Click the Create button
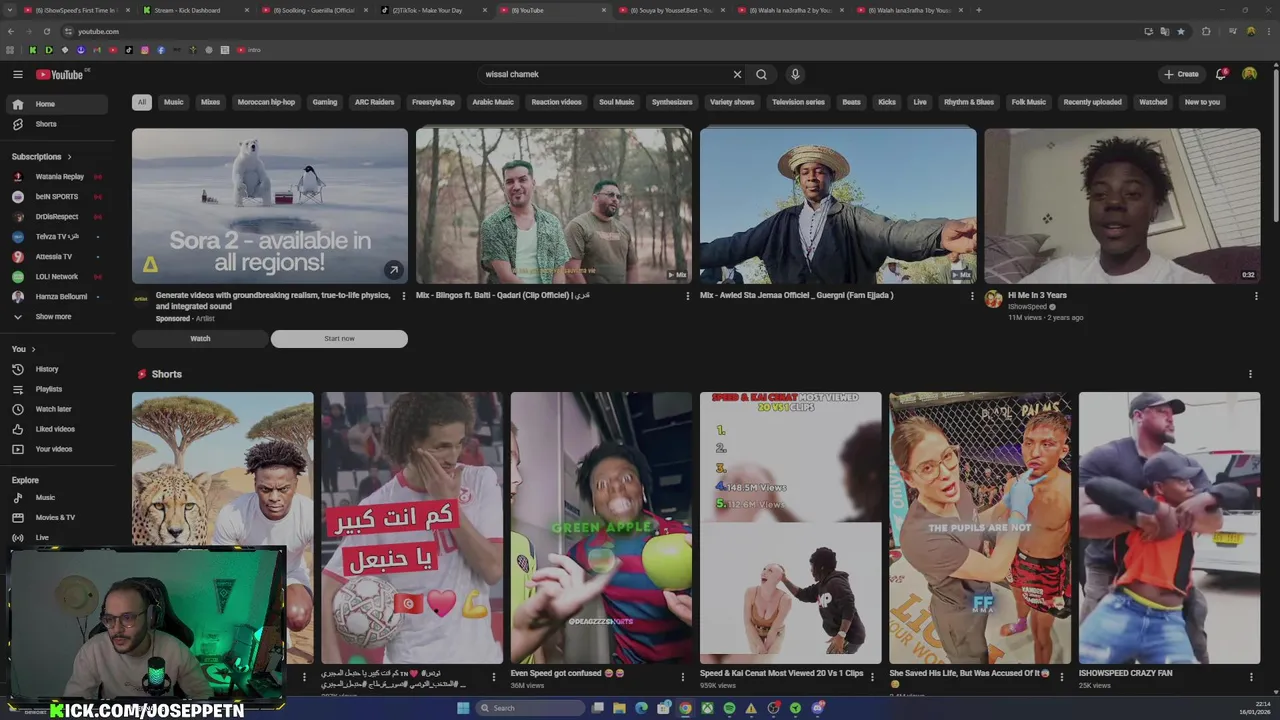Image resolution: width=1280 pixels, height=720 pixels. pos(1181,74)
